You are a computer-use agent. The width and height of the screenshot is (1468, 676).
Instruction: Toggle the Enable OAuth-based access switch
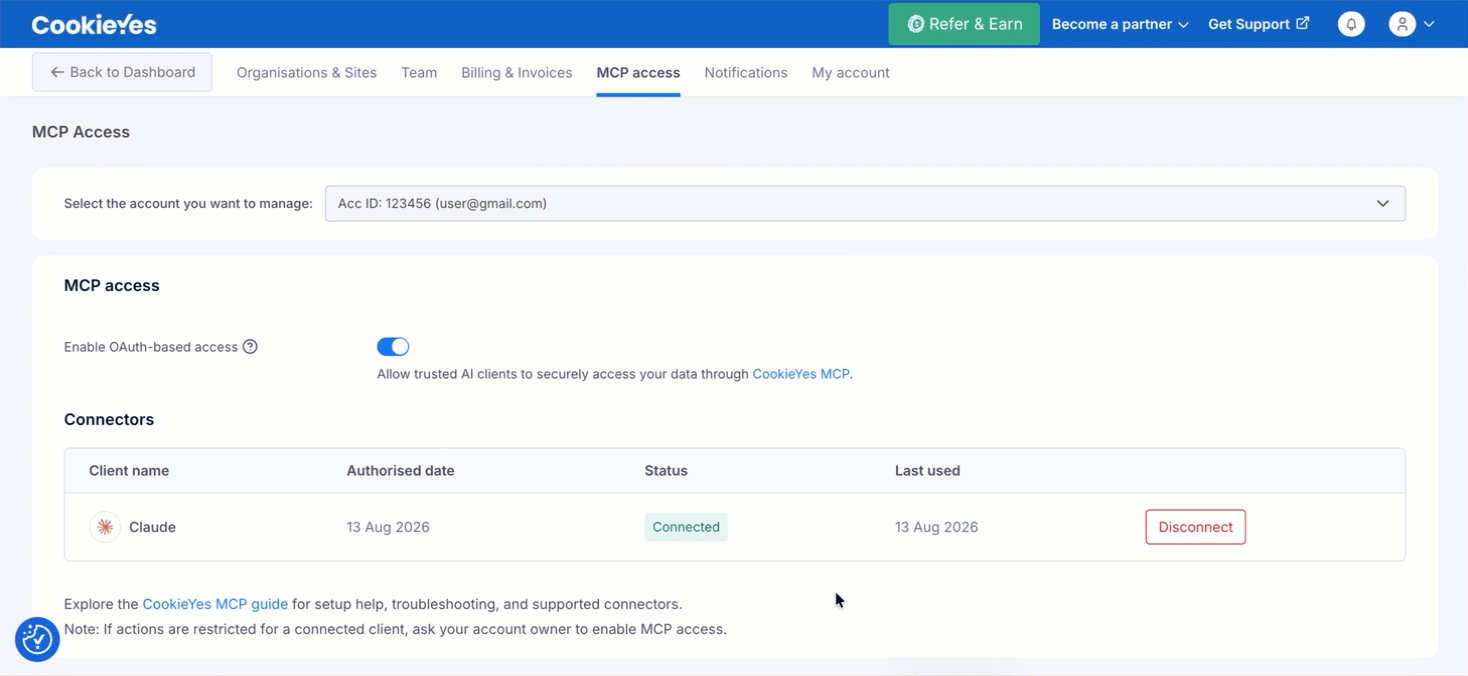pyautogui.click(x=393, y=347)
